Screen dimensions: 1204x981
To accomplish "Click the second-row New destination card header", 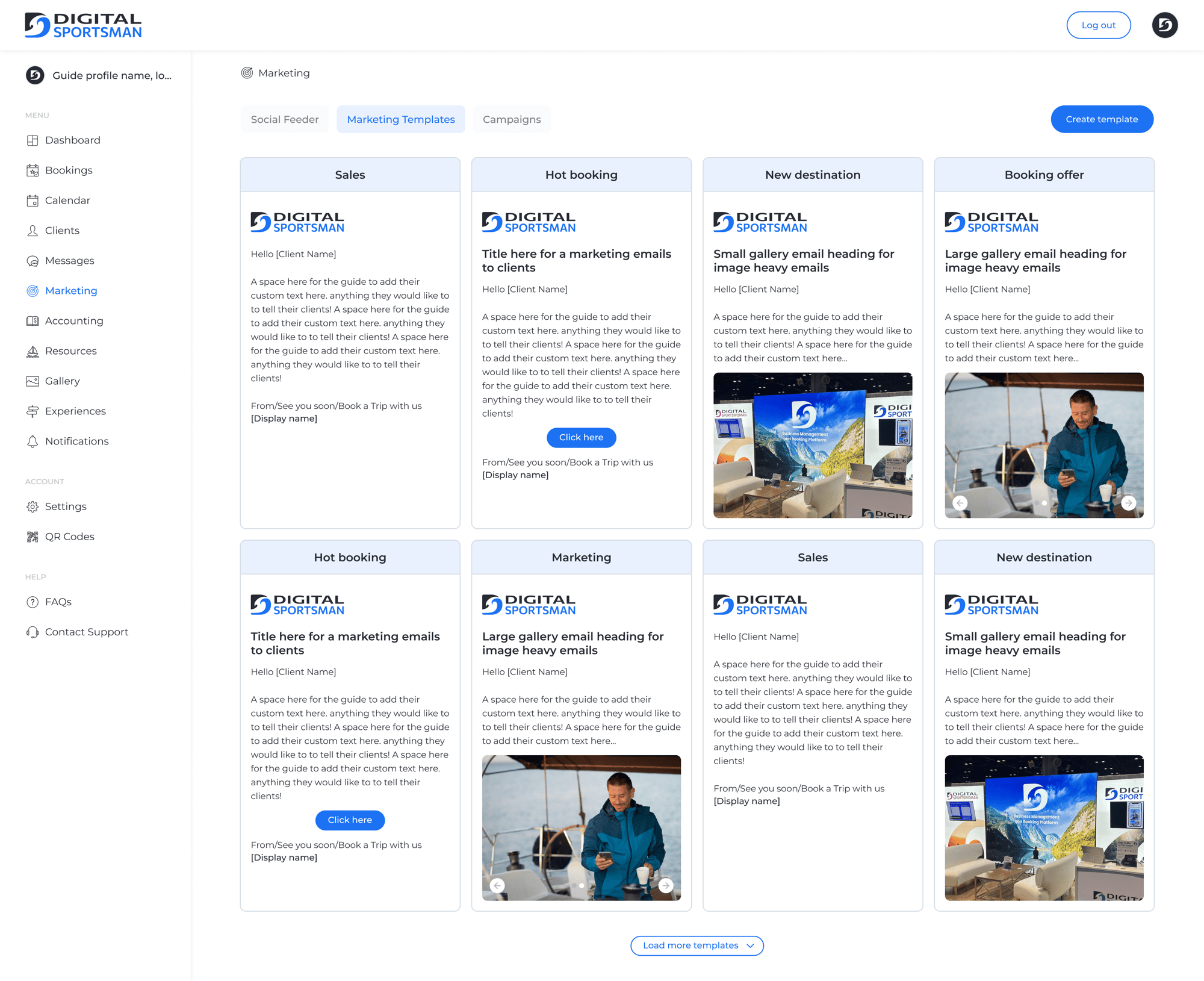I will pos(1044,557).
